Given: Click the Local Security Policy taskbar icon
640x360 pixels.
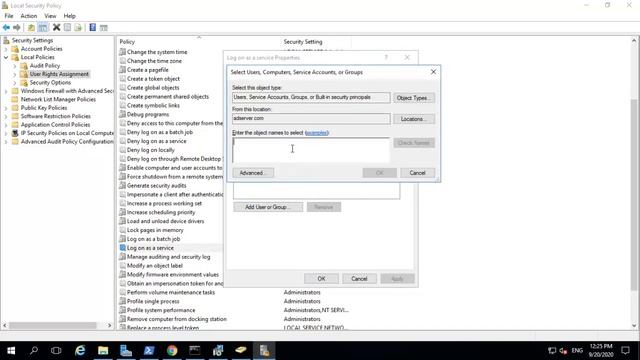Looking at the screenshot, I should (x=264, y=350).
